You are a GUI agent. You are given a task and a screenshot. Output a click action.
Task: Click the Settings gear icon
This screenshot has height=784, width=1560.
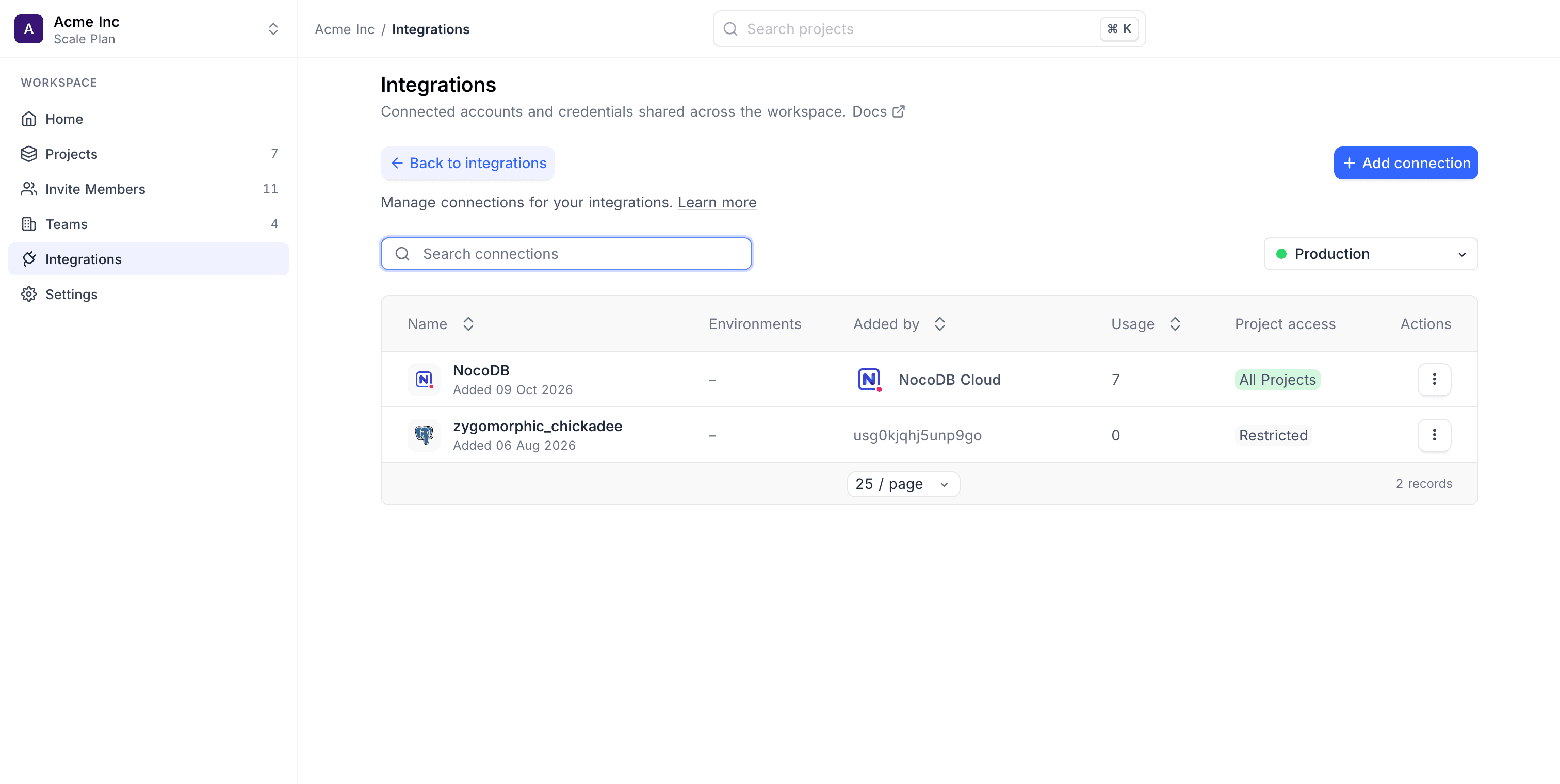[x=28, y=294]
